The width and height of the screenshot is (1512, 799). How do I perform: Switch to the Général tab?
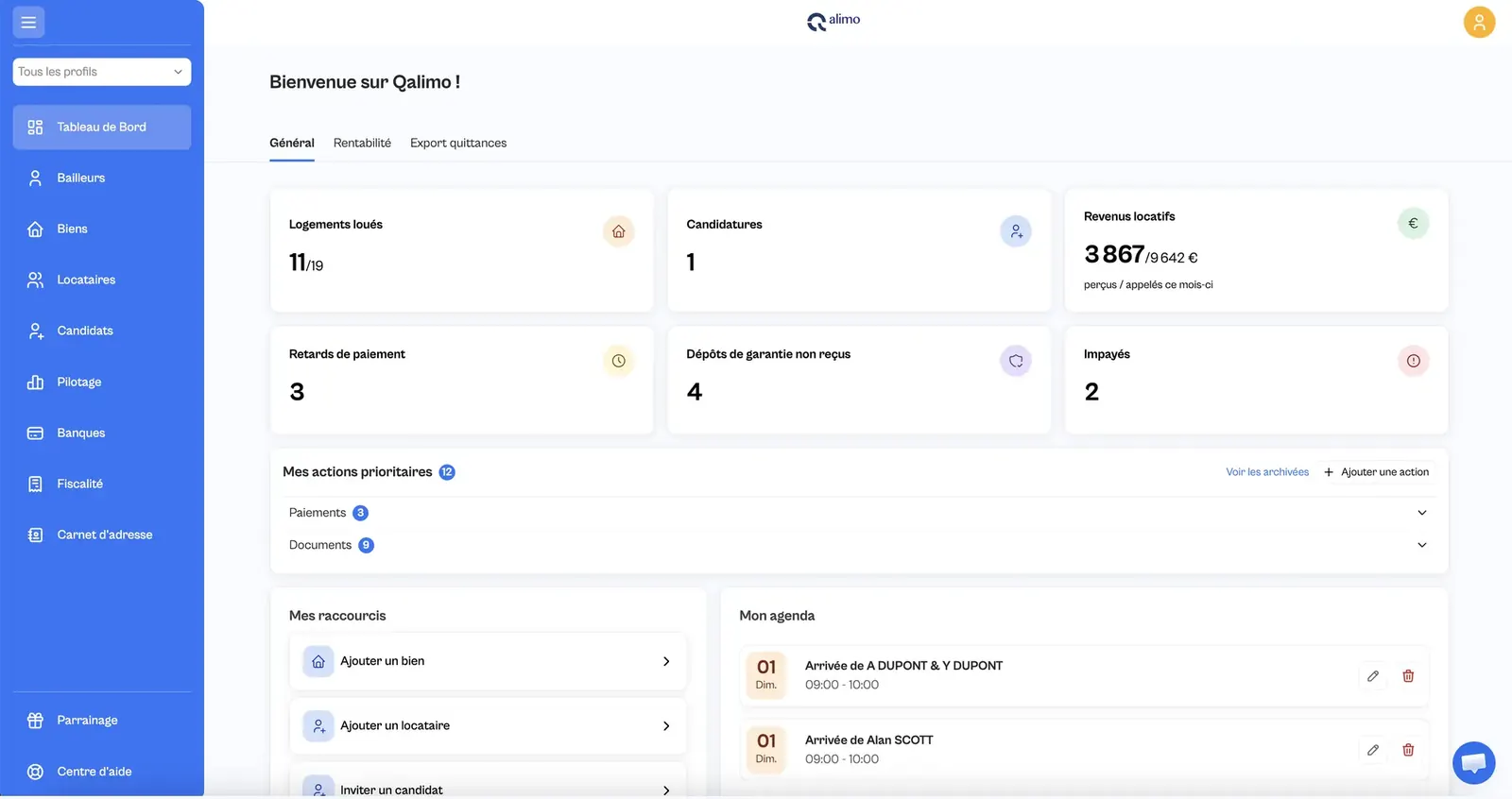(x=292, y=144)
